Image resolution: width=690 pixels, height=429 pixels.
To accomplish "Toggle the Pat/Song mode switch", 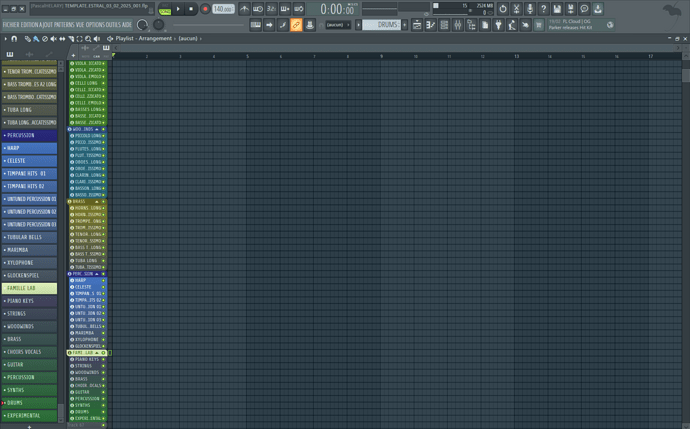I will (165, 9).
